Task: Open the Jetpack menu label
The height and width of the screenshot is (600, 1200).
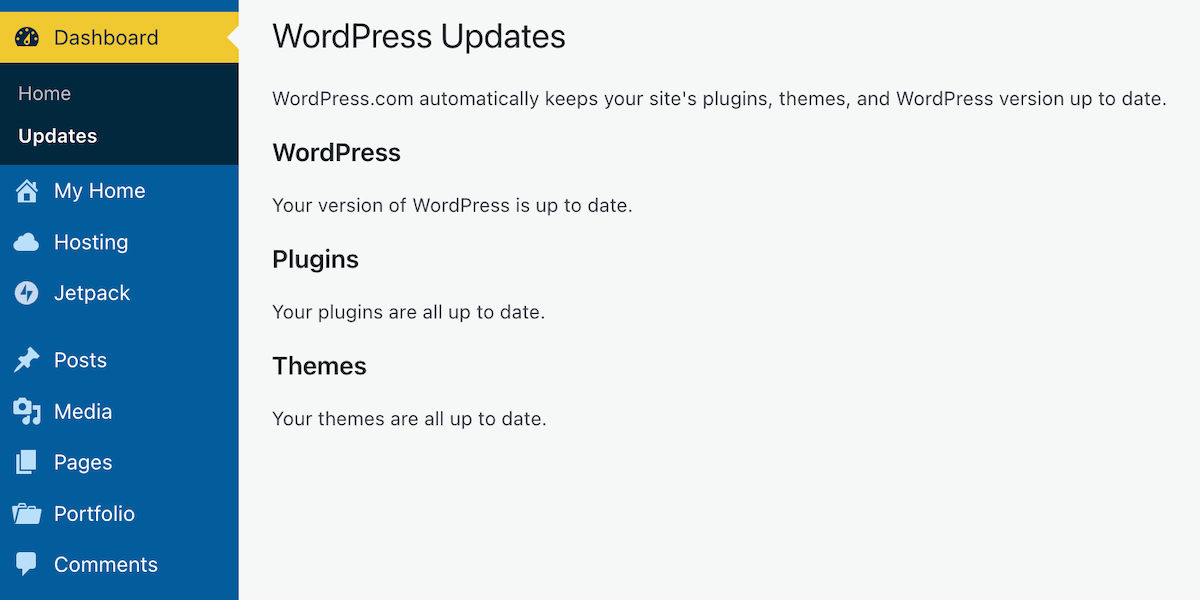Action: pos(92,293)
